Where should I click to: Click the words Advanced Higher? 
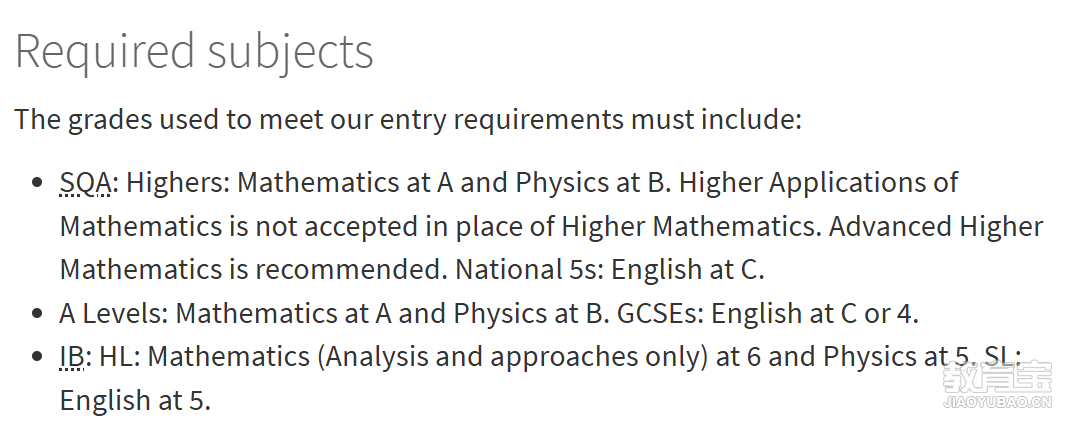click(936, 226)
